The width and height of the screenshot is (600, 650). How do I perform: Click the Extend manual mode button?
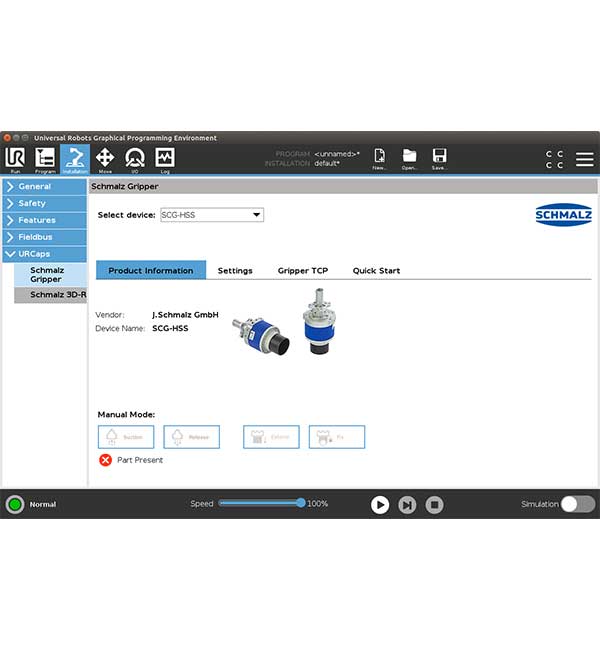coord(271,437)
